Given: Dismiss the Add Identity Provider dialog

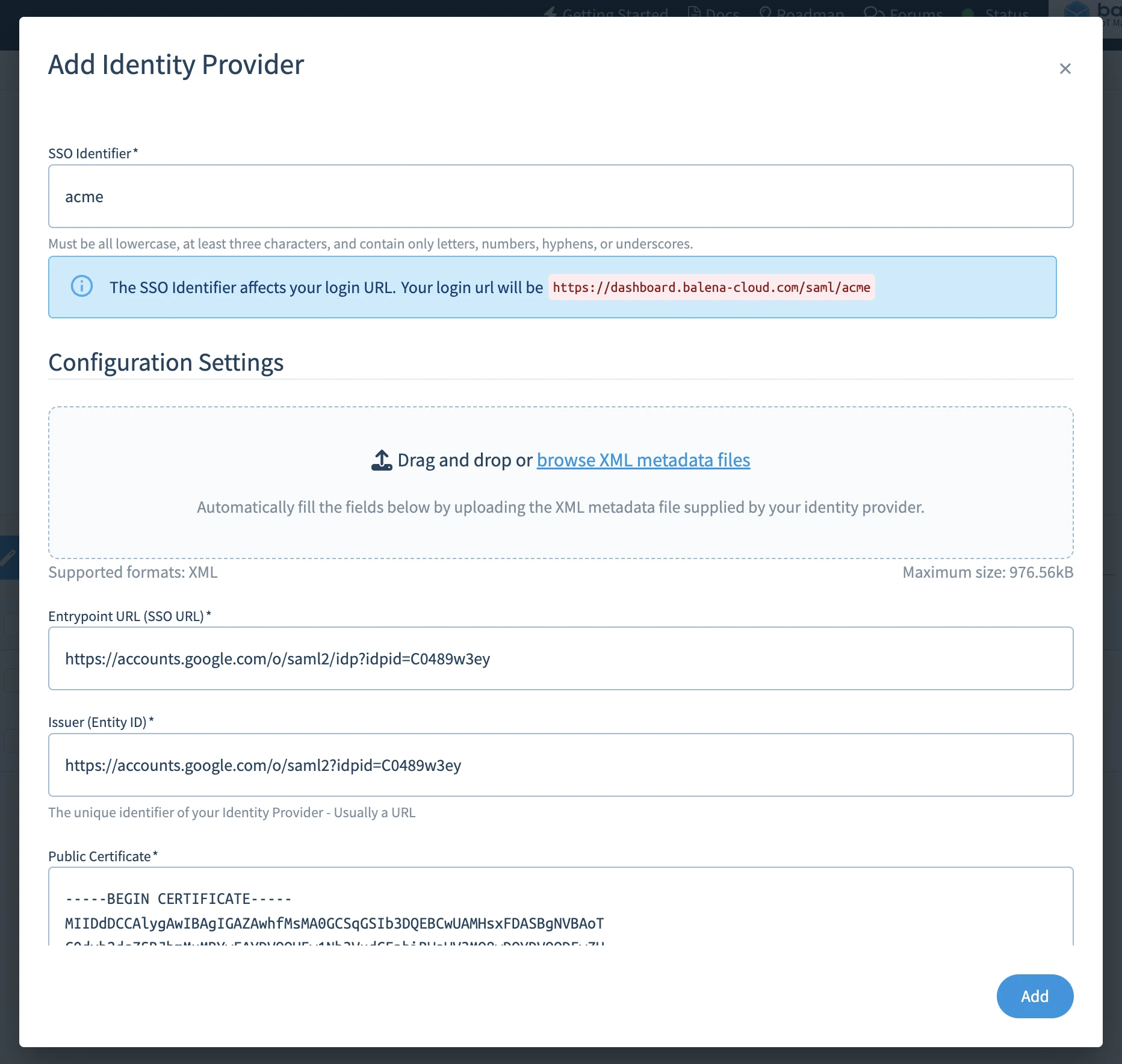Looking at the screenshot, I should point(1065,68).
